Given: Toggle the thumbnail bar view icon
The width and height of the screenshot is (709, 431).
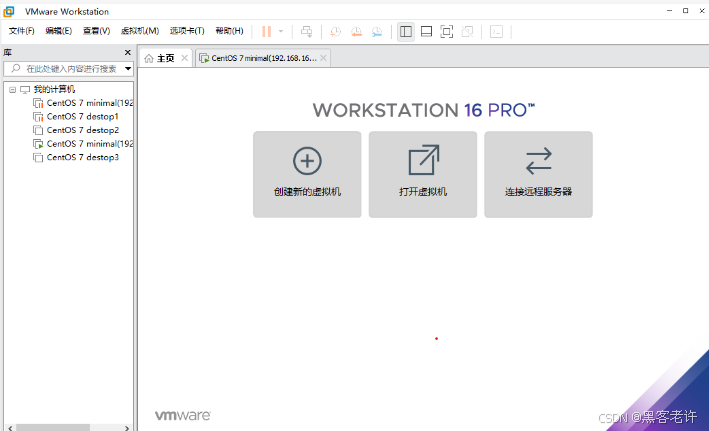Looking at the screenshot, I should pyautogui.click(x=426, y=31).
